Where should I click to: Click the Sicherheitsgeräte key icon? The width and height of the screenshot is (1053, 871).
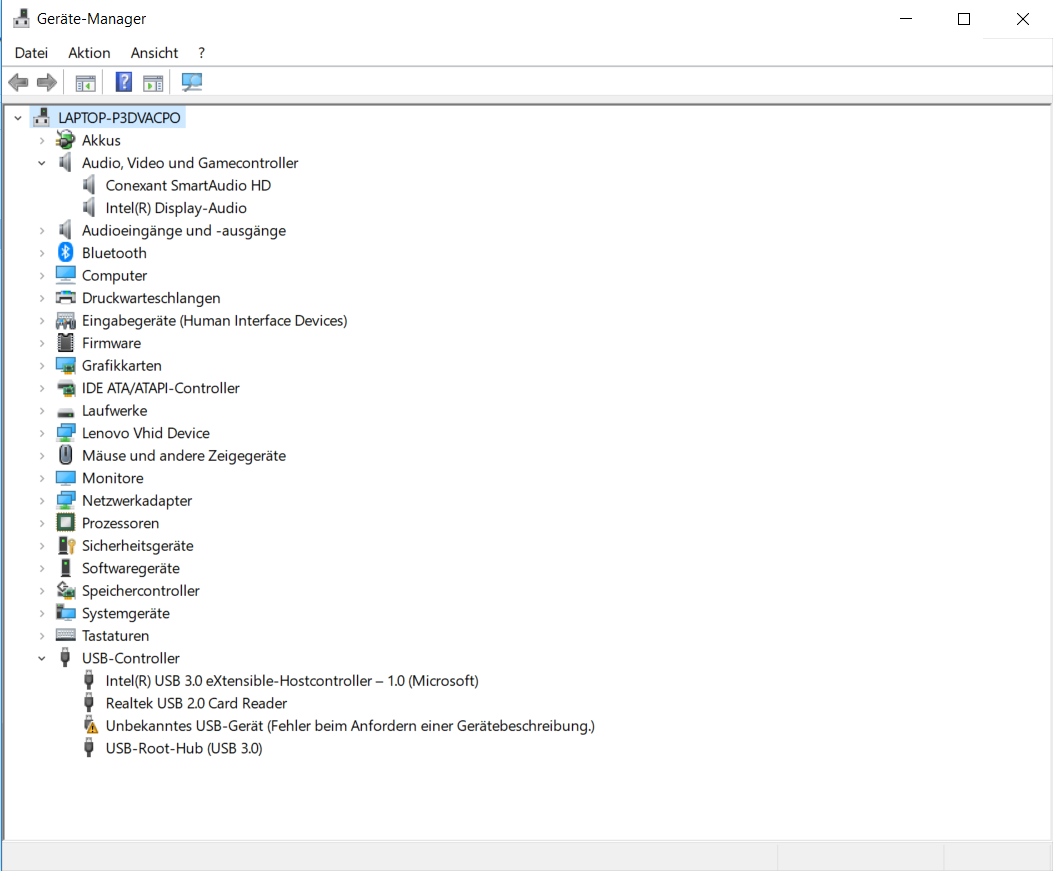click(x=66, y=546)
